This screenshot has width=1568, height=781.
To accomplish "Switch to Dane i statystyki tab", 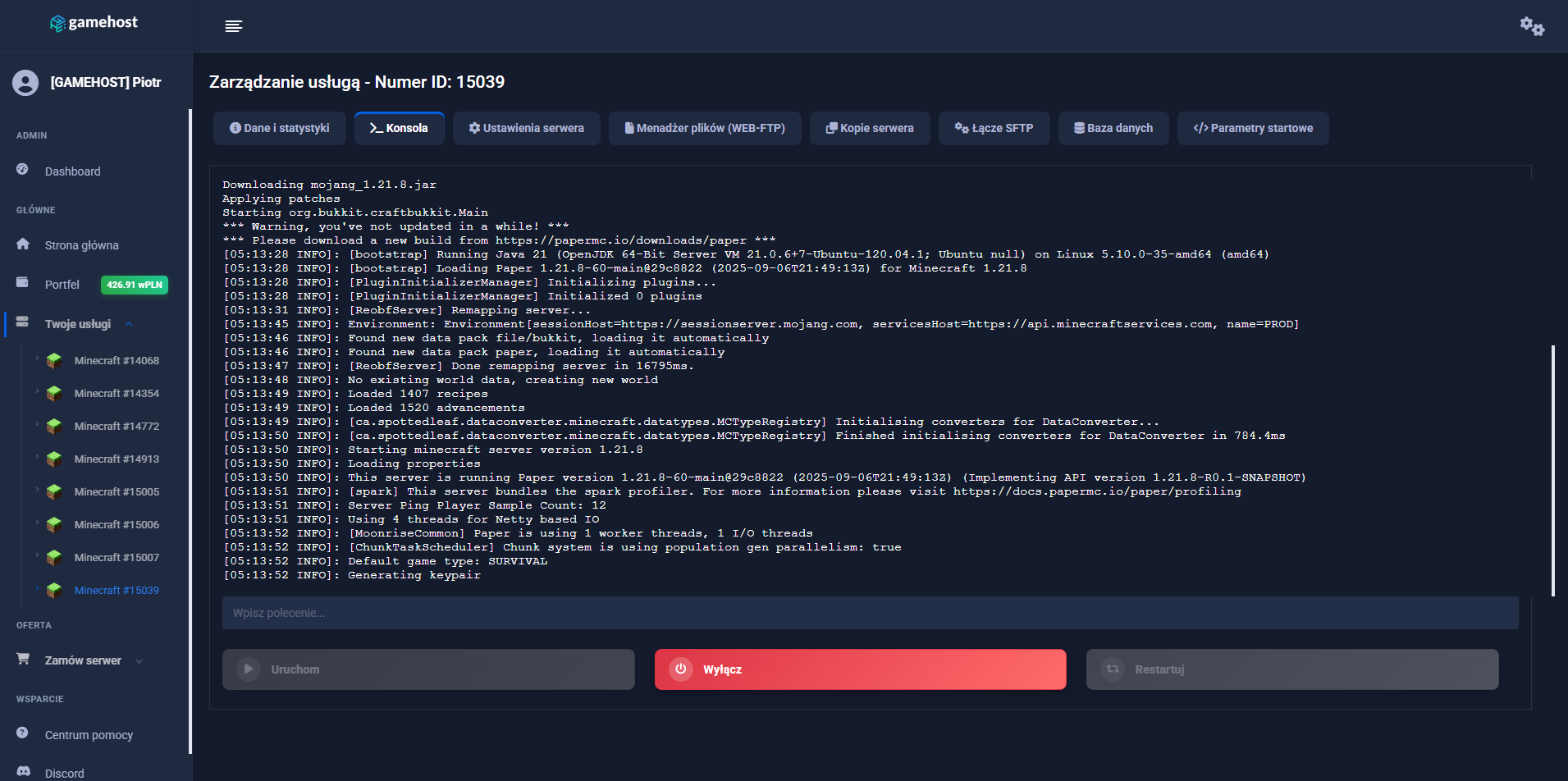I will [x=279, y=129].
